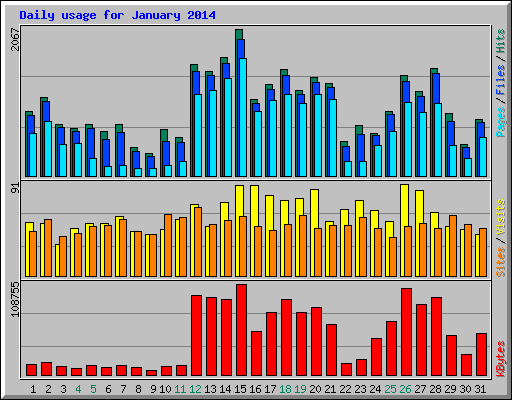Click day 4 weekend label

tap(78, 389)
